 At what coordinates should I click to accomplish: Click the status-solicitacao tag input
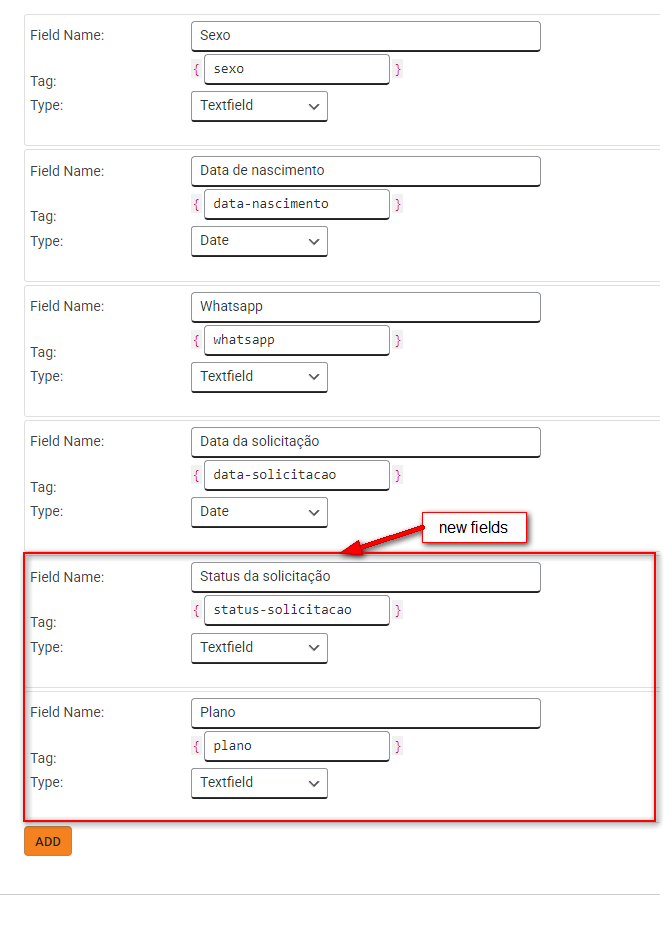tap(296, 610)
